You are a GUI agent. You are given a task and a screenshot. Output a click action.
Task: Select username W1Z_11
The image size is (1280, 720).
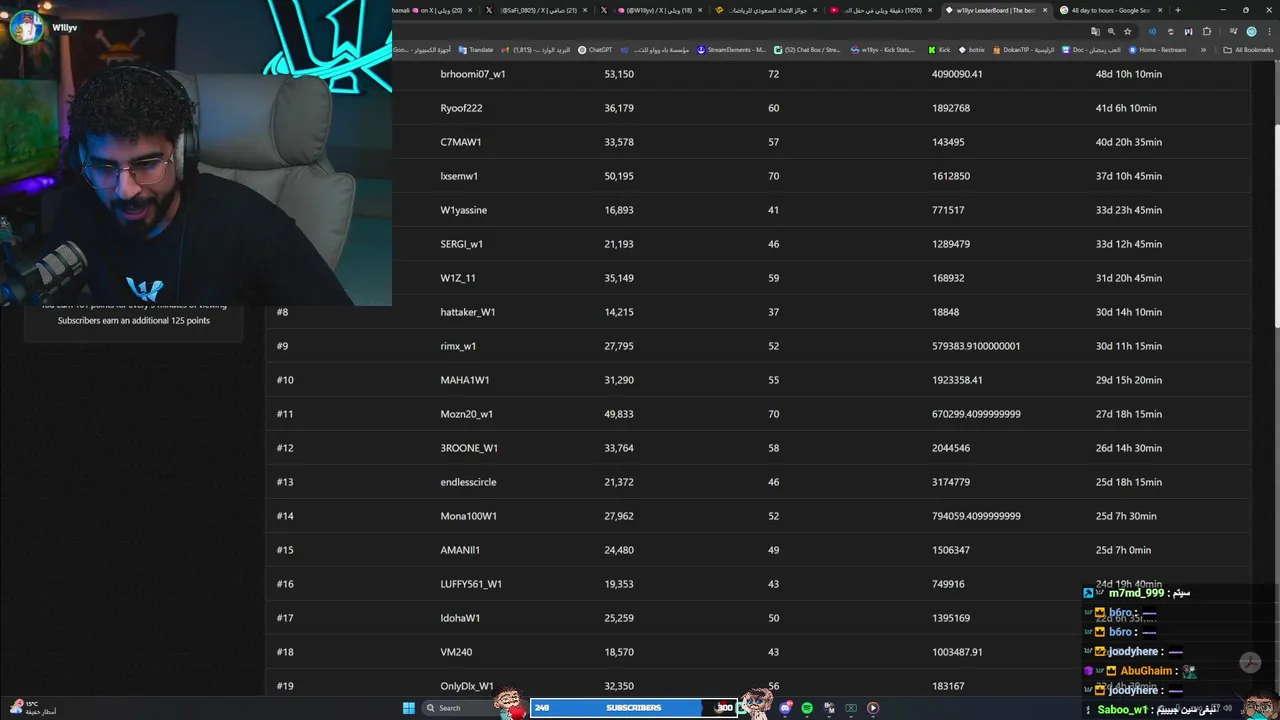pos(458,278)
